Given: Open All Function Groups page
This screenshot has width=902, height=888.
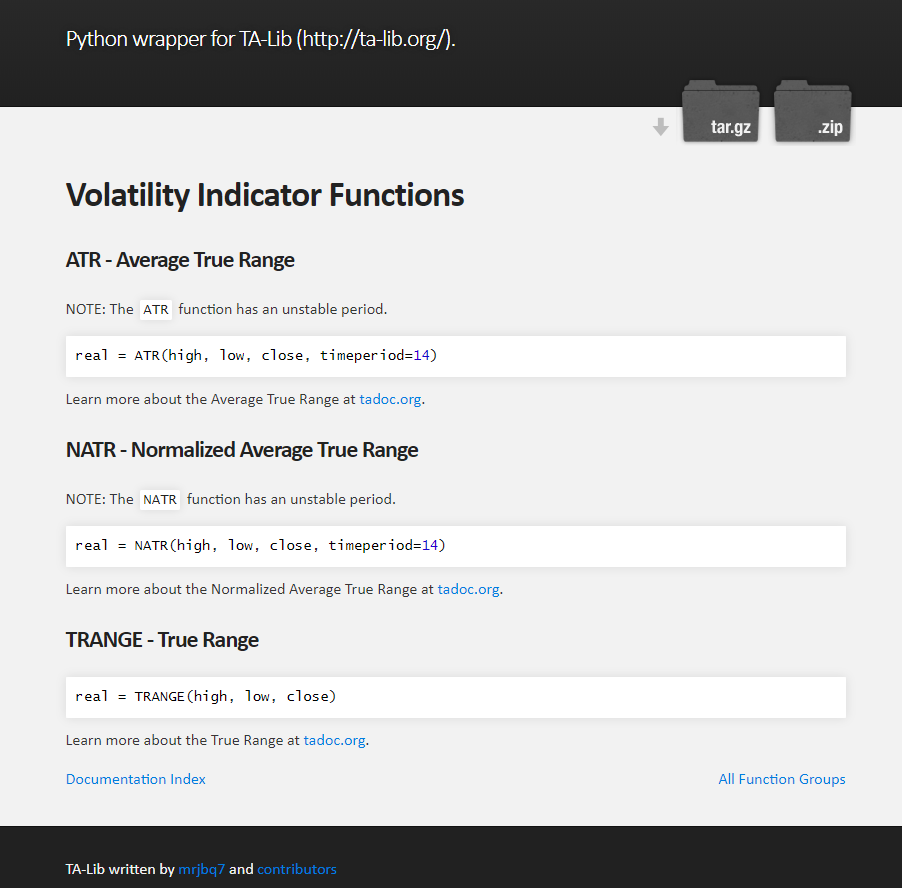Looking at the screenshot, I should pos(782,779).
